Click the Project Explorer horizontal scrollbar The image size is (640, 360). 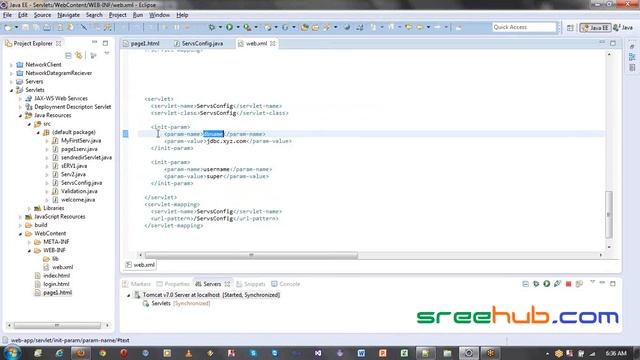pos(57,325)
